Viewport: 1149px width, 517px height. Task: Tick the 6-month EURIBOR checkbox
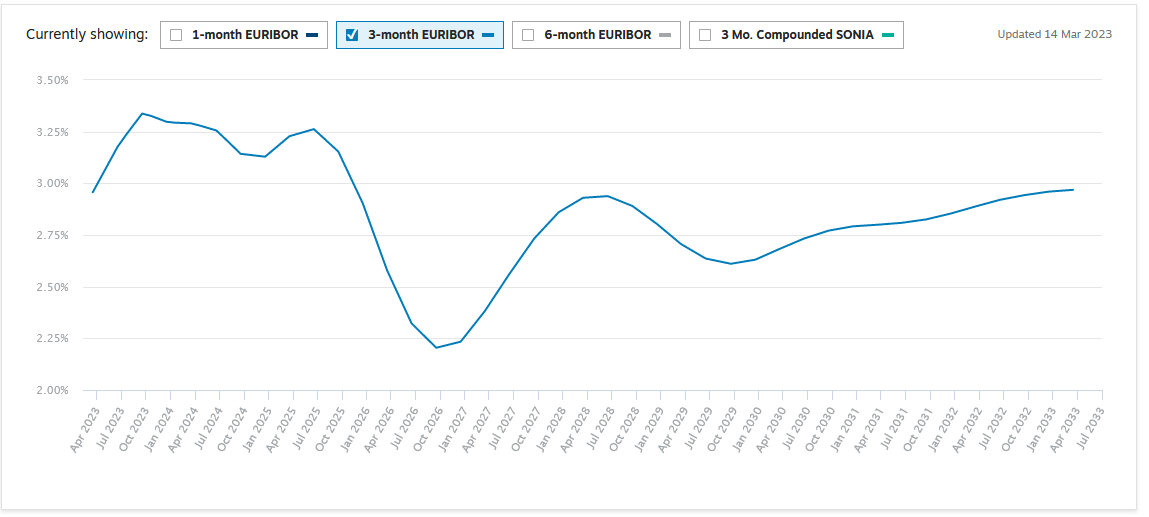(528, 35)
